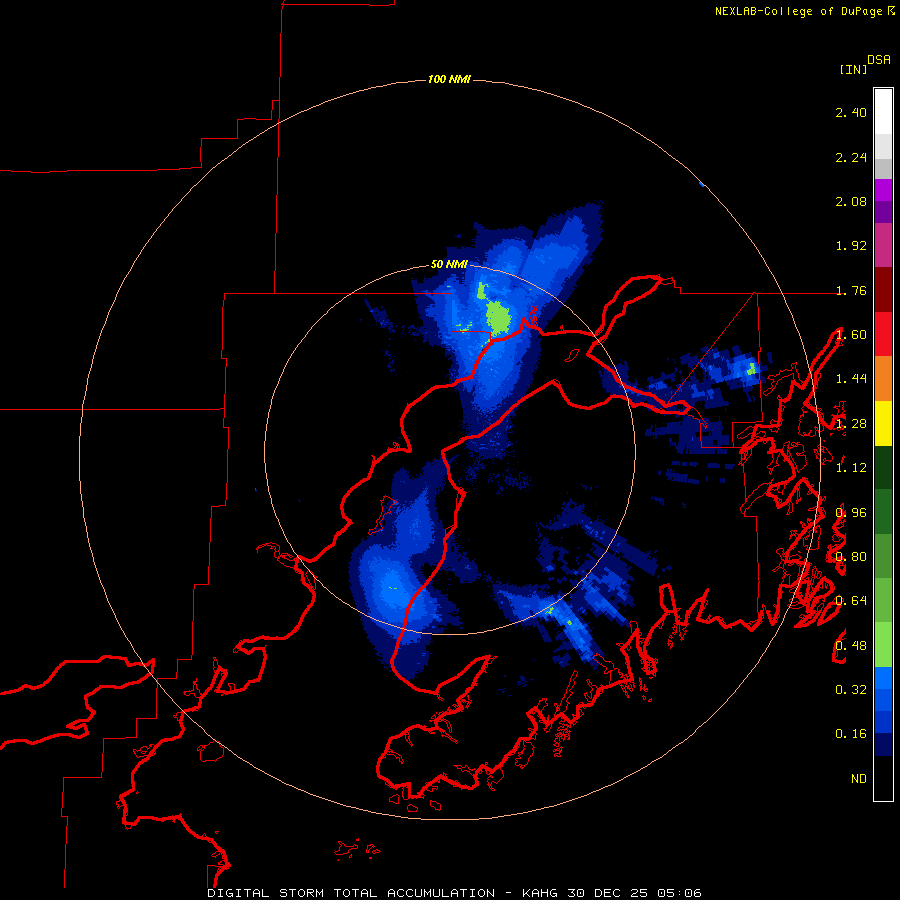The image size is (900, 900).
Task: Click the DSA product label
Action: coord(879,59)
